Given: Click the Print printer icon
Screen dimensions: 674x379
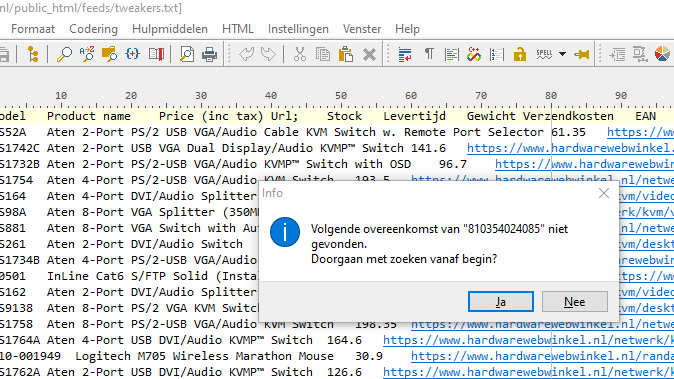Looking at the screenshot, I should [x=210, y=55].
